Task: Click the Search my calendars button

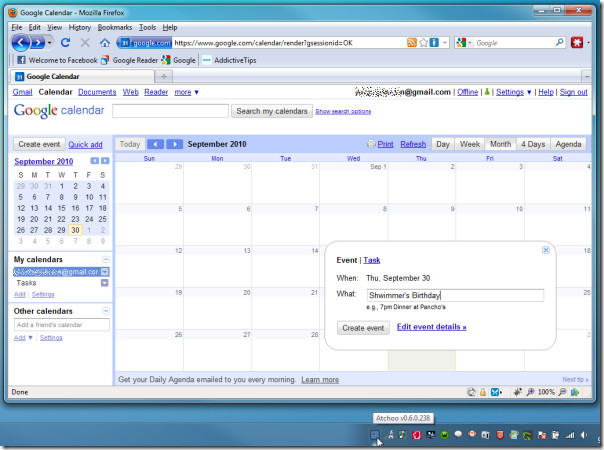Action: click(272, 111)
